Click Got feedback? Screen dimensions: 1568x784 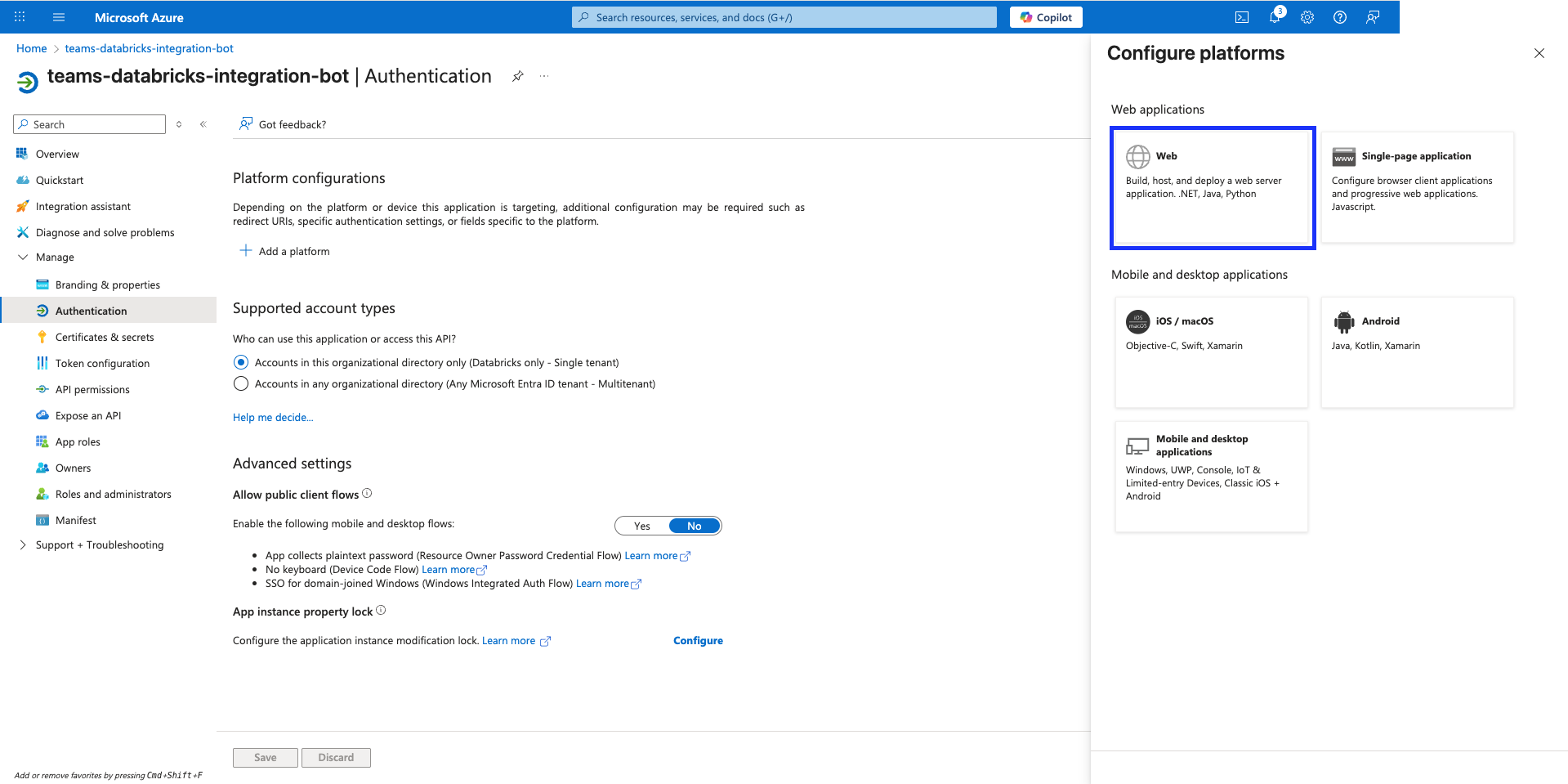click(283, 124)
